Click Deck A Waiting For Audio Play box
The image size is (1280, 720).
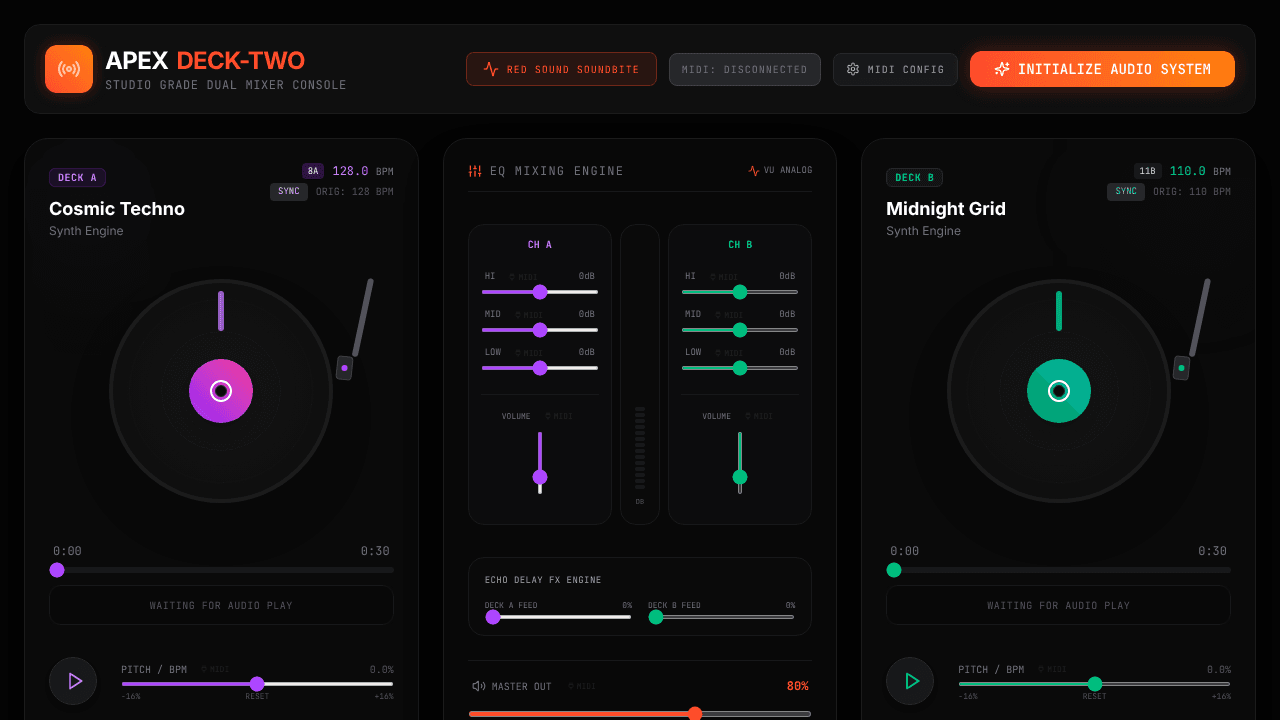click(x=221, y=605)
